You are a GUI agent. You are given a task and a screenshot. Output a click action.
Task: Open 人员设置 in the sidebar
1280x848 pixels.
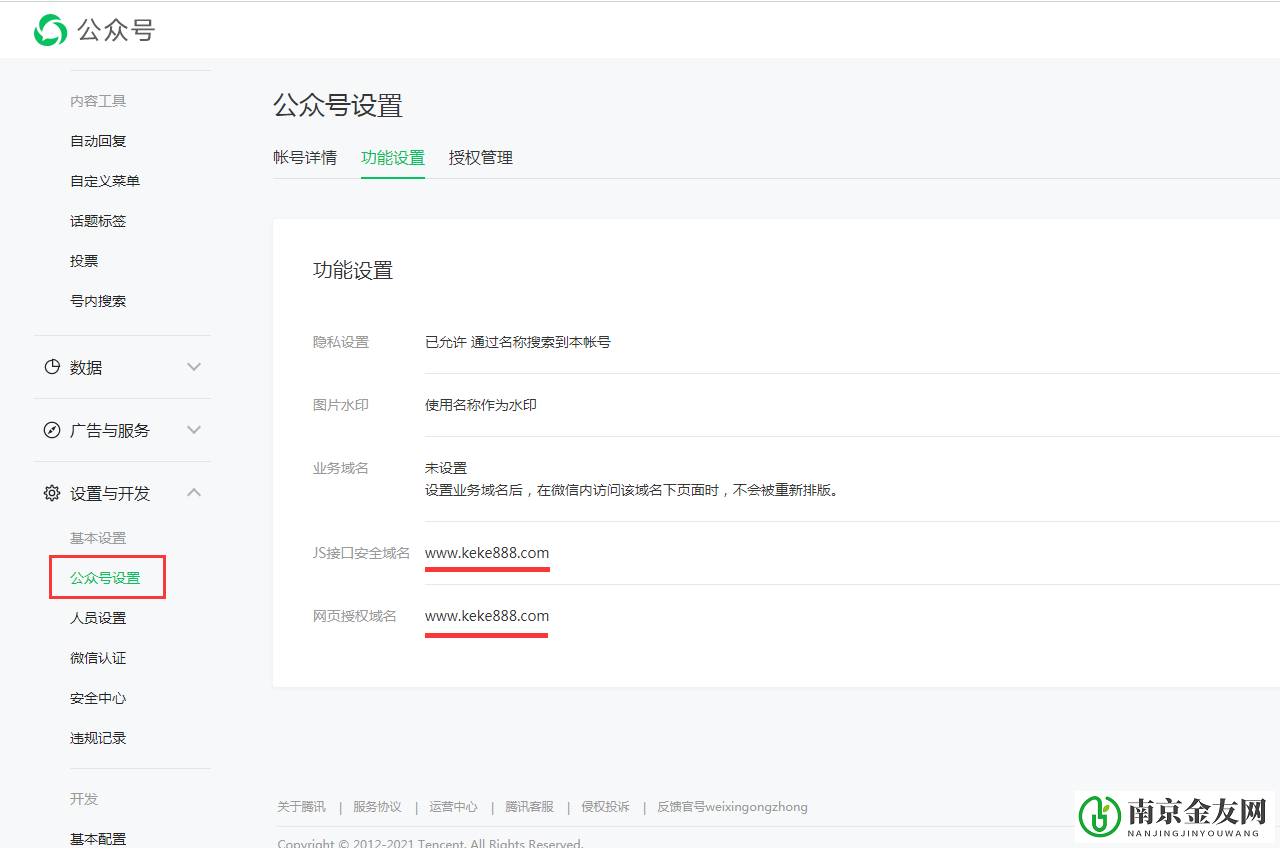click(x=98, y=617)
